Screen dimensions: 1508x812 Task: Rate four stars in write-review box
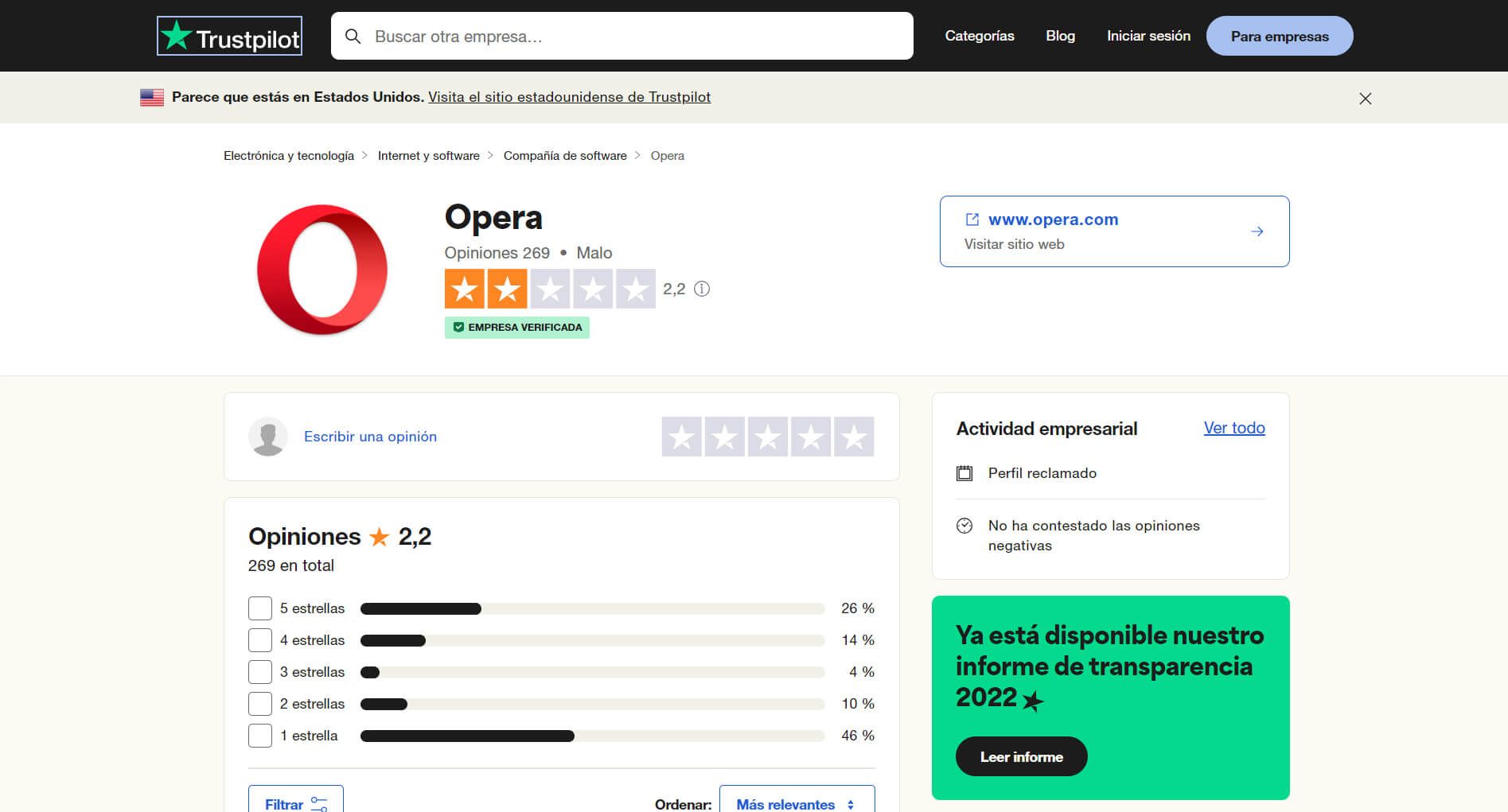click(x=811, y=437)
